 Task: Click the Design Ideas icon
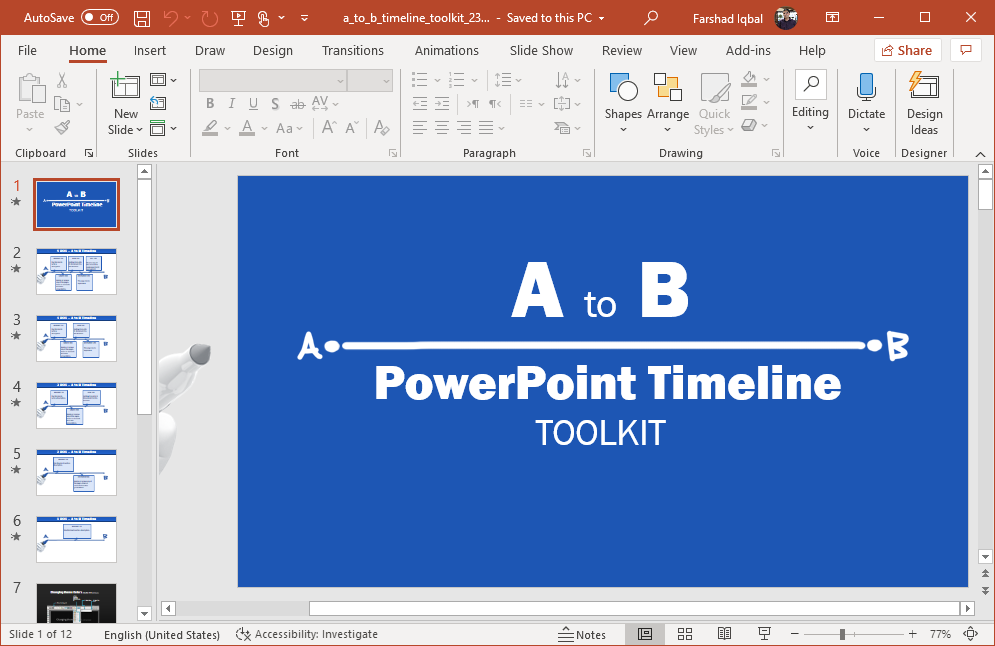(x=924, y=105)
